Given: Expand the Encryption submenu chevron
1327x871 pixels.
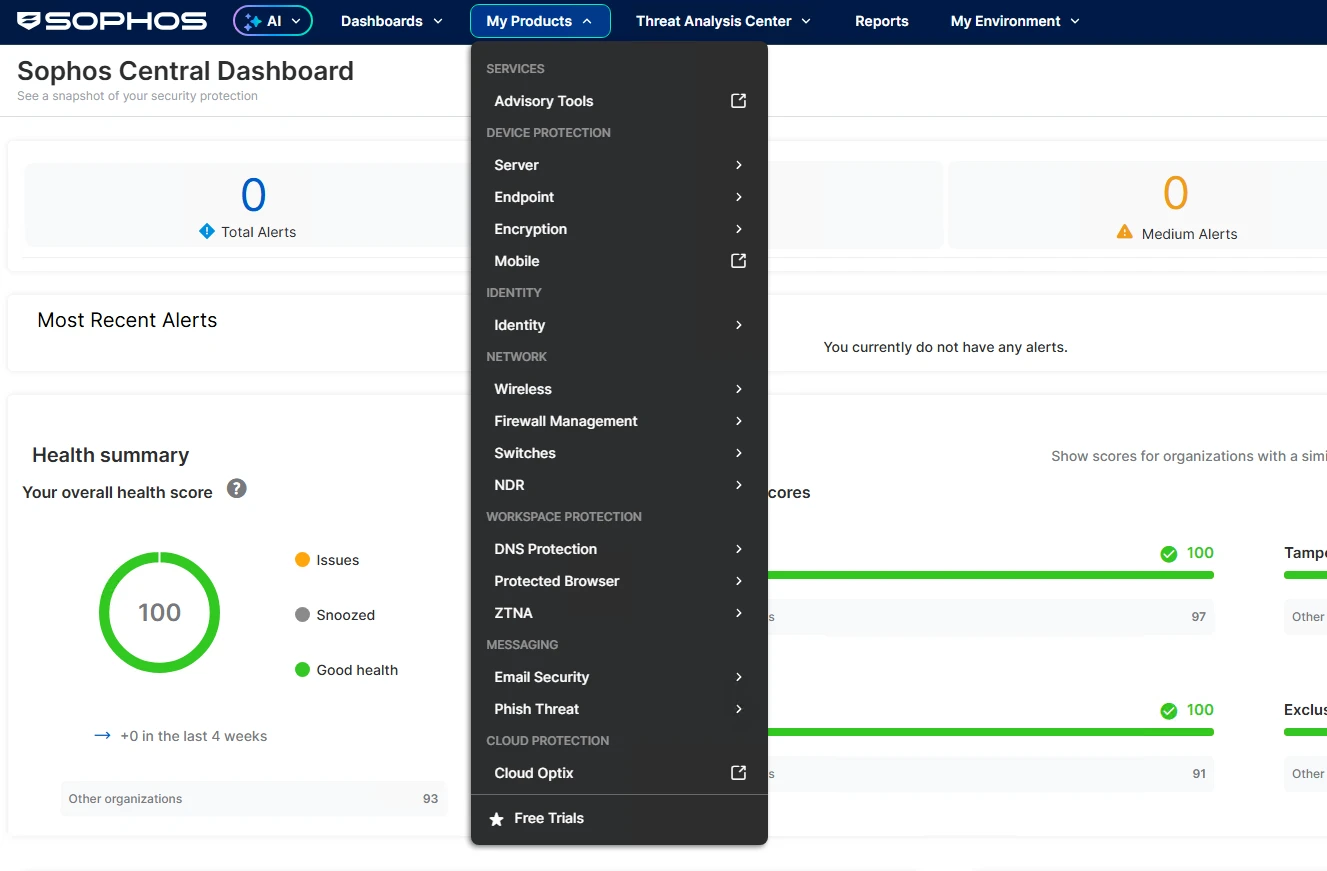Looking at the screenshot, I should [x=739, y=229].
